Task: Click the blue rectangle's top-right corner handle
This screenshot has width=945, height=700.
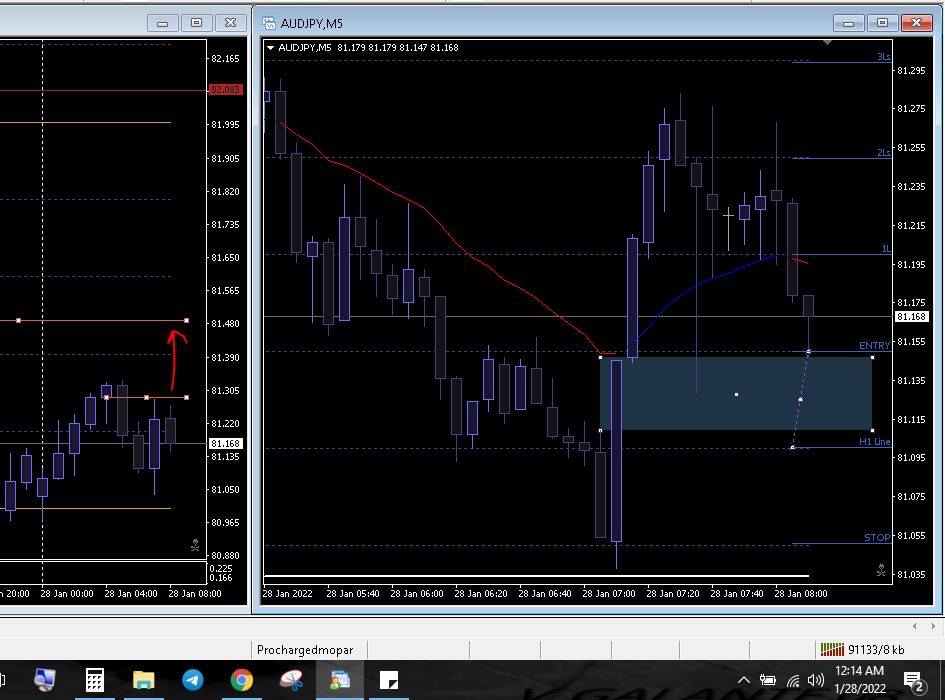Action: point(873,358)
